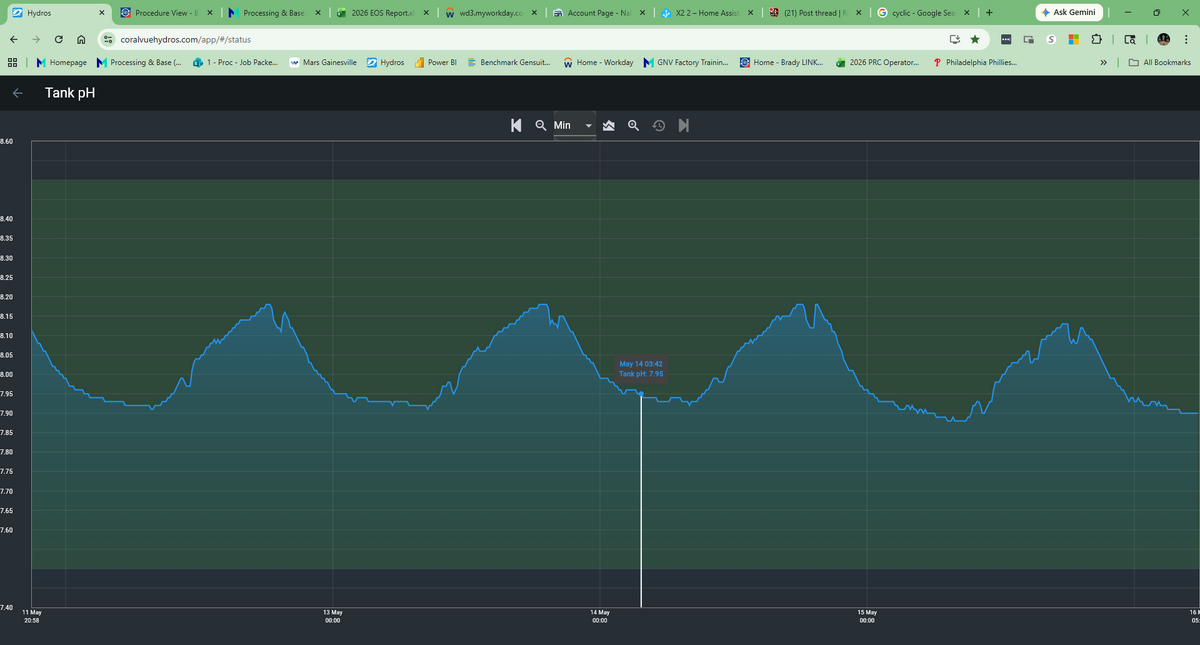Open a new browser tab
Screen dimensions: 1200x645
(x=988, y=13)
